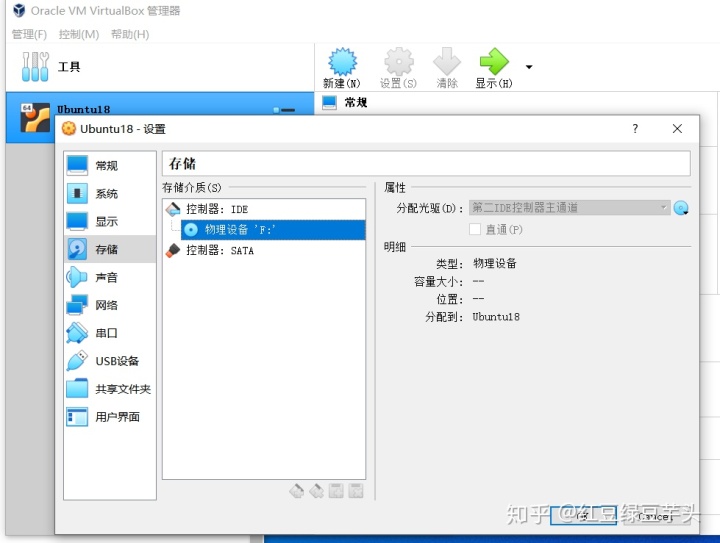The width and height of the screenshot is (720, 543).
Task: Click the help question mark in settings dialog
Action: click(635, 129)
